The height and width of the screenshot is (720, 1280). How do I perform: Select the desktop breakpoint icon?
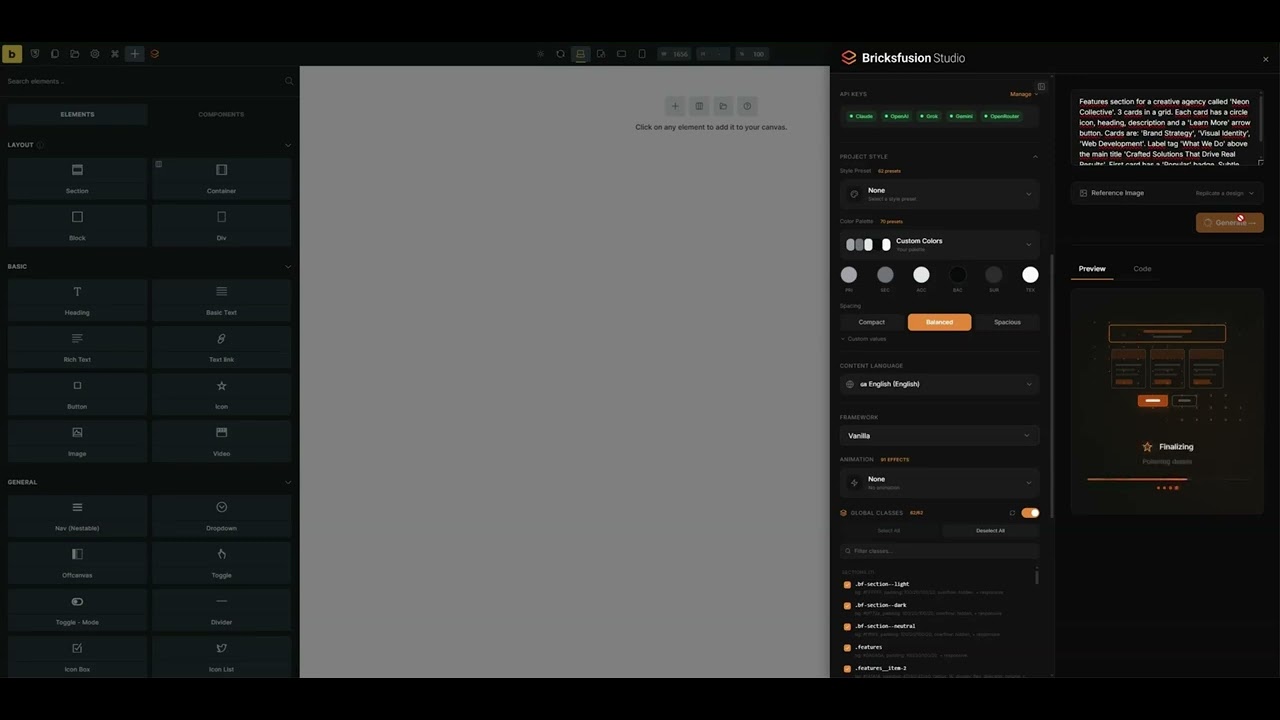pos(580,54)
